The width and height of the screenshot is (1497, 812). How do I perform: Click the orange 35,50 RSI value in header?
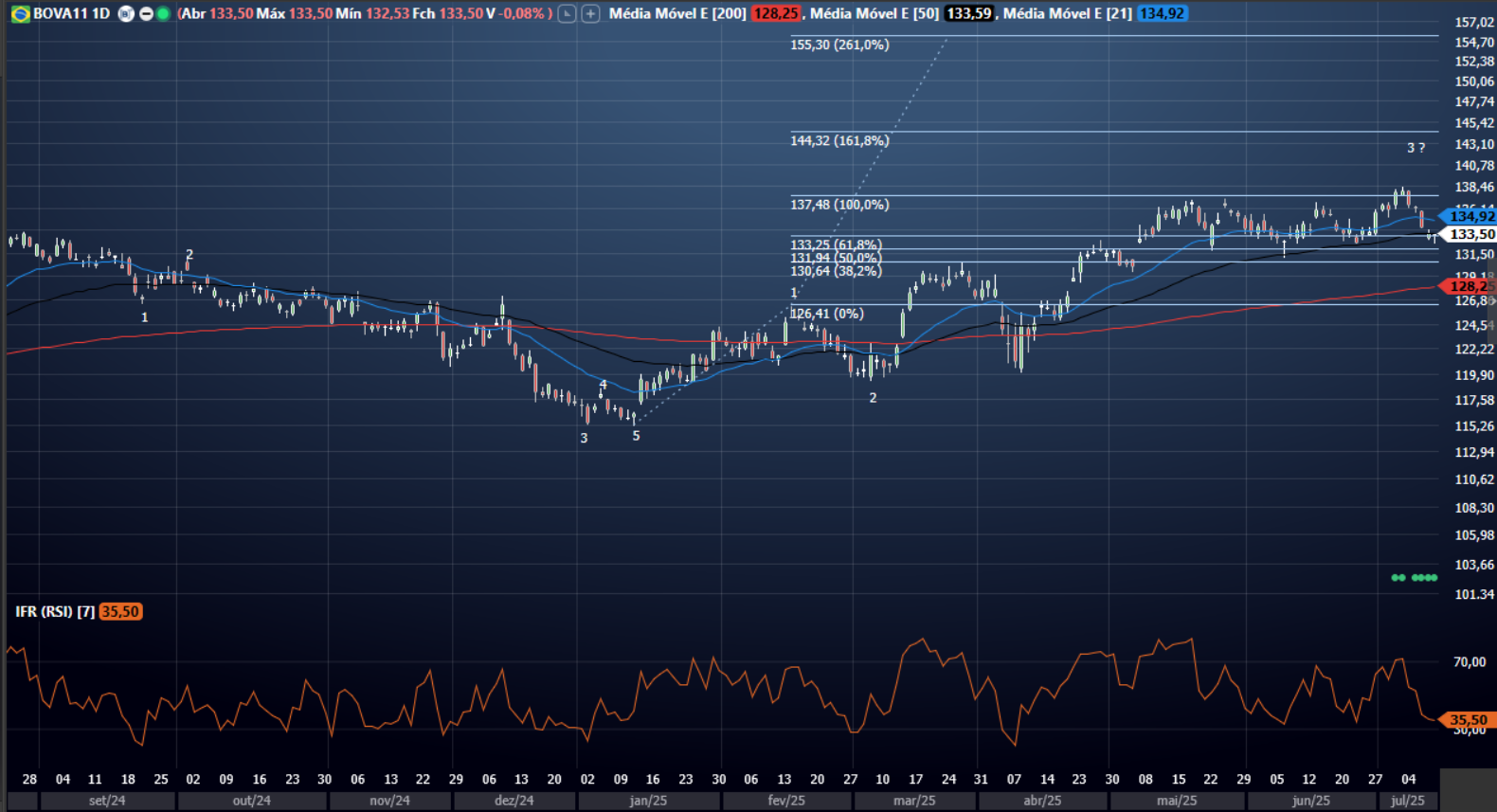[x=120, y=612]
